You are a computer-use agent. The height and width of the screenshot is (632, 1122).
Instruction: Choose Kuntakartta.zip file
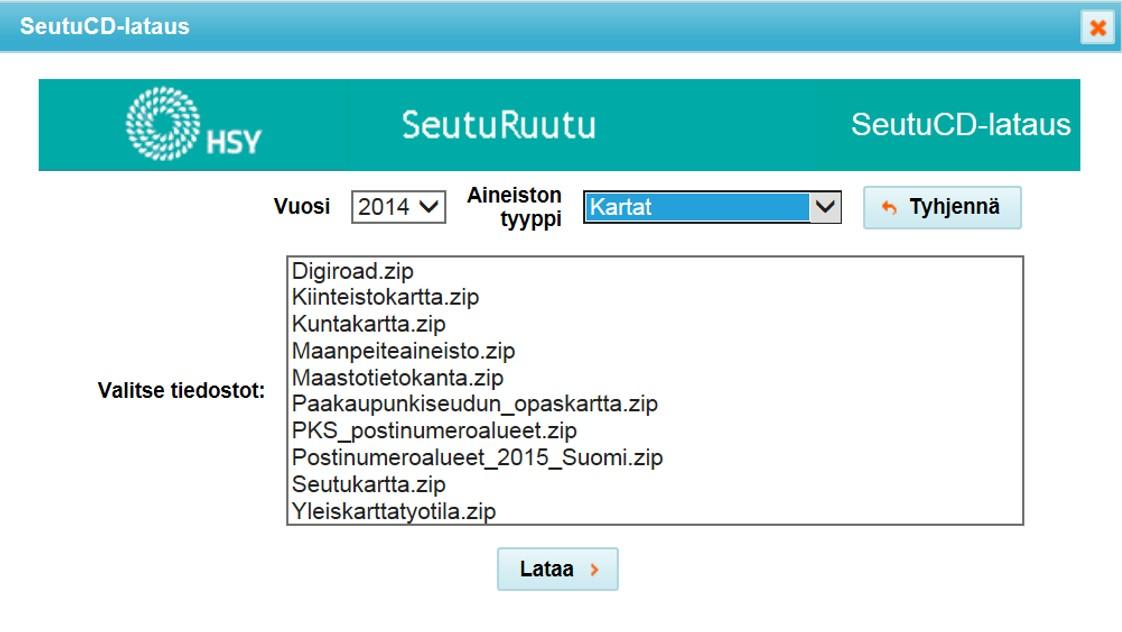pos(368,324)
